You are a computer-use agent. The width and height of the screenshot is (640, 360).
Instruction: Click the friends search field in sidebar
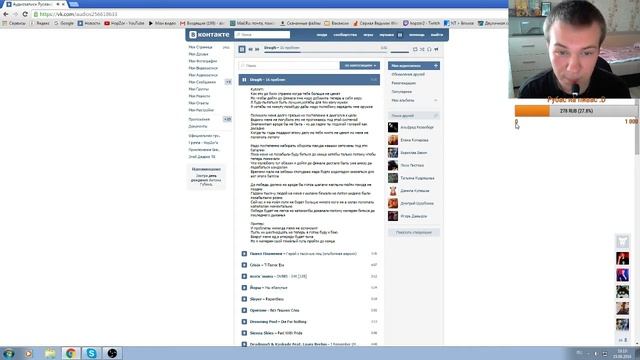click(413, 116)
